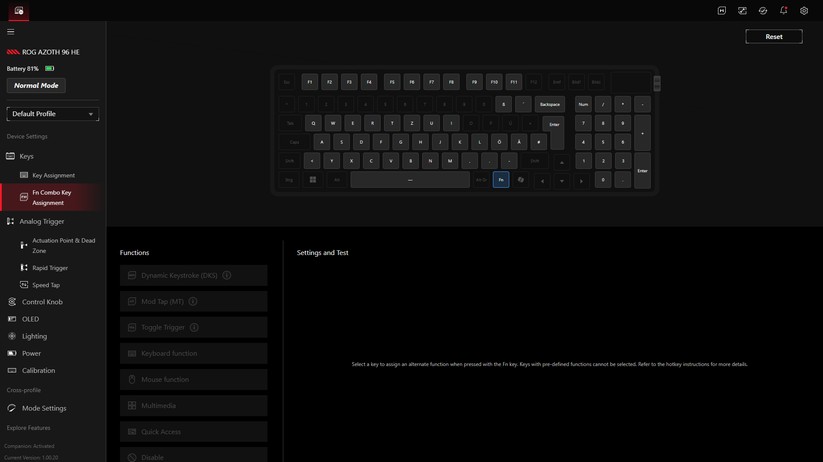
Task: Open the Default Profile dropdown
Action: click(53, 114)
